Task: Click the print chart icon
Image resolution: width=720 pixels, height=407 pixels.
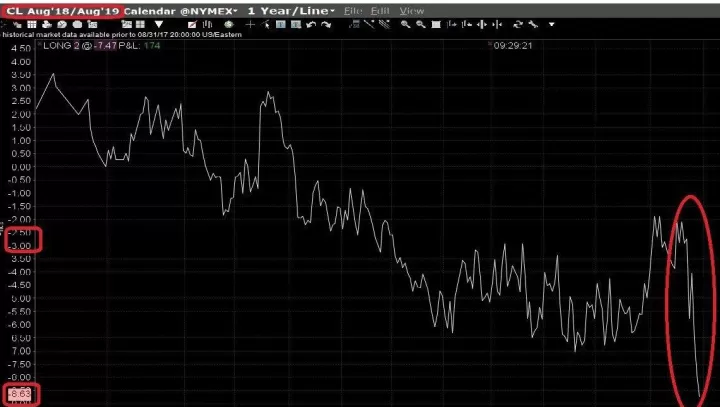Action: click(47, 24)
